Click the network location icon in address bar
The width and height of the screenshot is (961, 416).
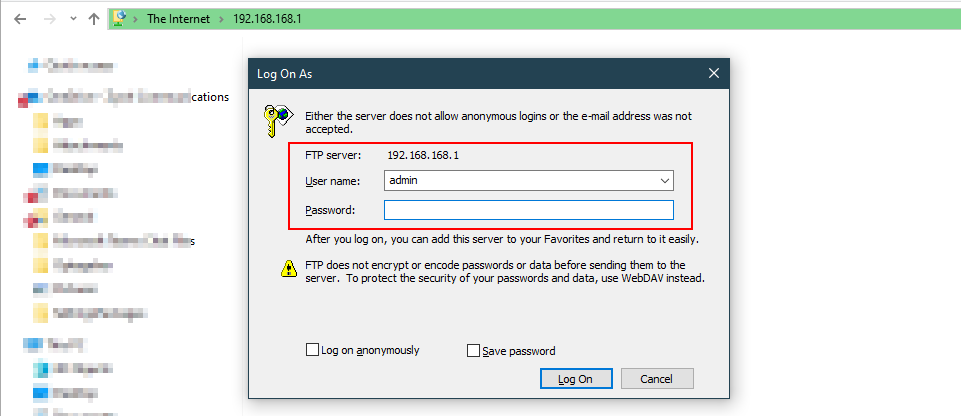point(119,18)
